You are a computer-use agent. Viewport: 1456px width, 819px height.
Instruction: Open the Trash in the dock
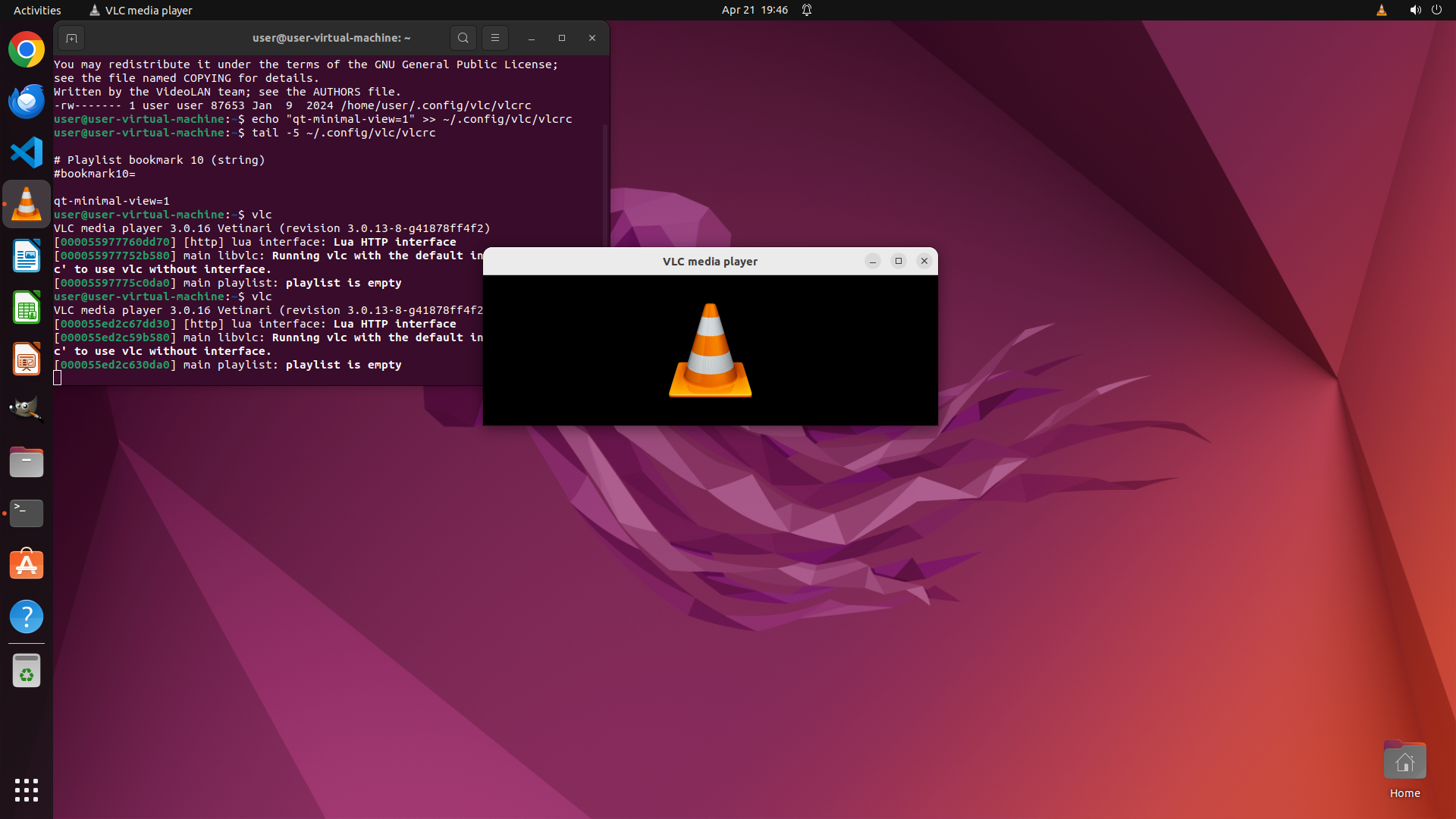pyautogui.click(x=27, y=671)
